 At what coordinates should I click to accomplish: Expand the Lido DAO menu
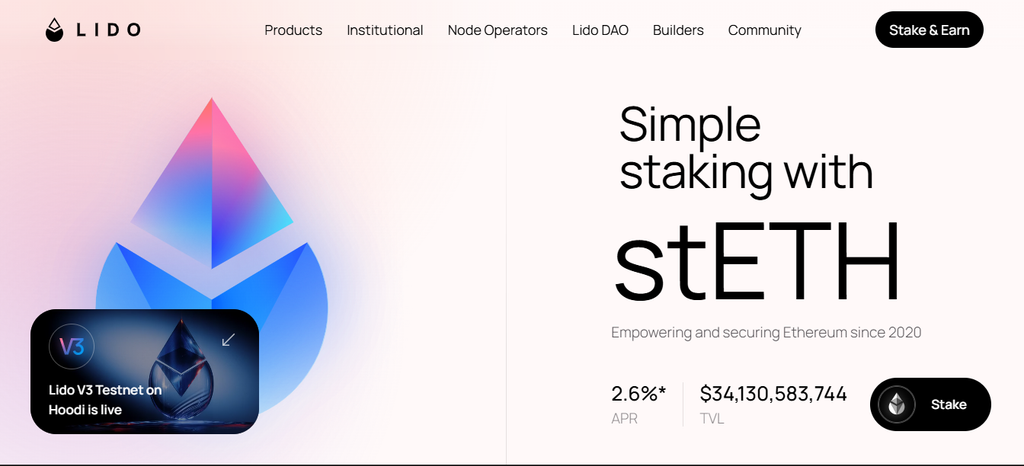click(600, 30)
